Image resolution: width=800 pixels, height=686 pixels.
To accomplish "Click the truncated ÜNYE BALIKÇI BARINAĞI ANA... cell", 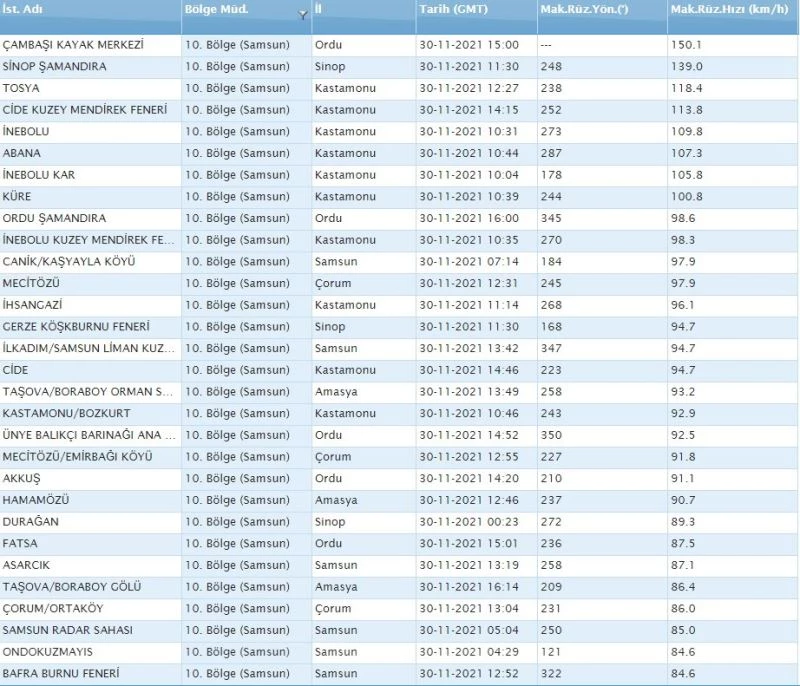I will click(x=90, y=434).
